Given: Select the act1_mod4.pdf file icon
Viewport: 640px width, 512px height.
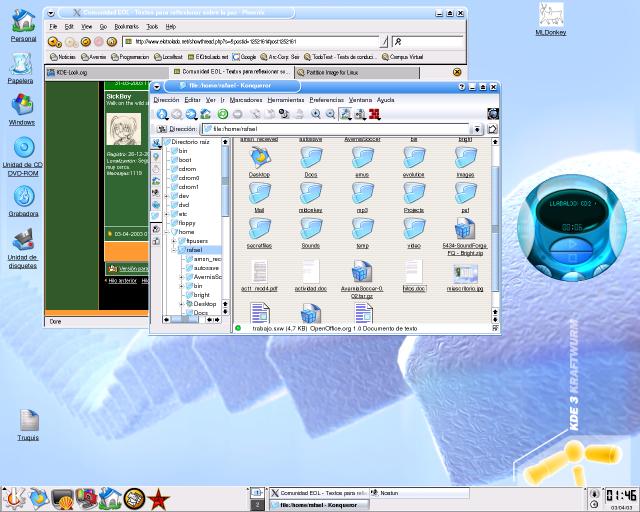Looking at the screenshot, I should (259, 271).
